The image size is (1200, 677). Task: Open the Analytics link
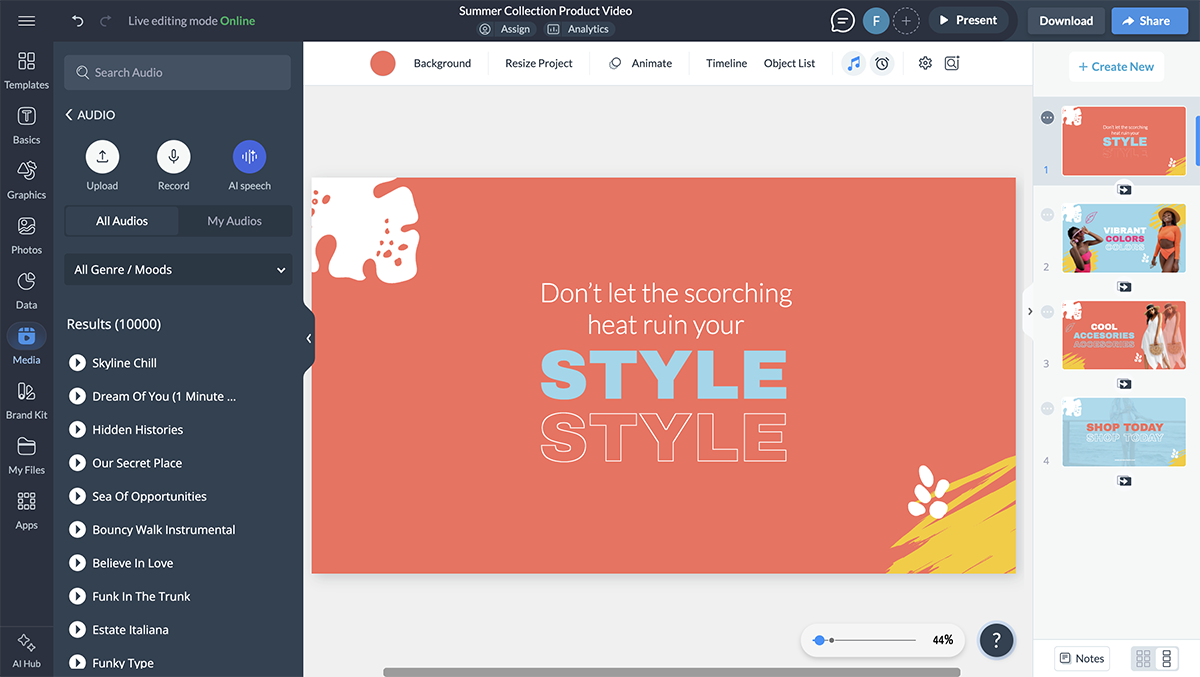tap(578, 29)
